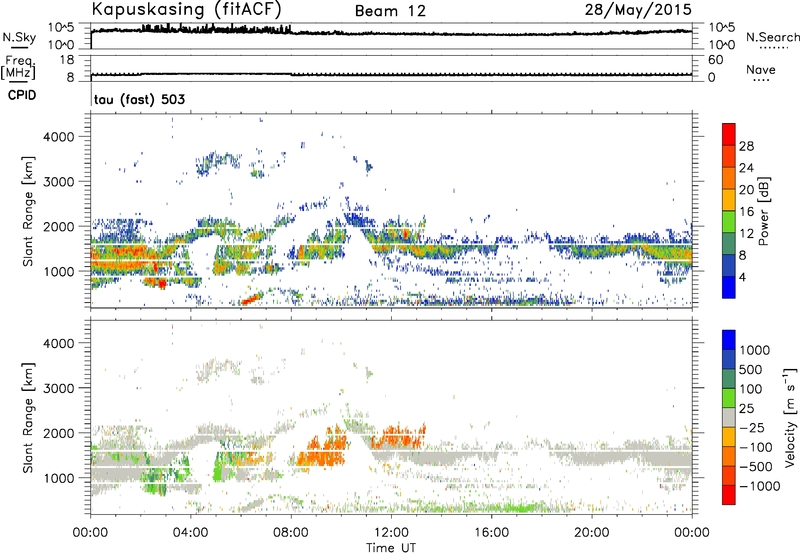Image resolution: width=800 pixels, height=554 pixels.
Task: Click the '-1000' tick on the velocity colorbar
Action: tap(759, 486)
